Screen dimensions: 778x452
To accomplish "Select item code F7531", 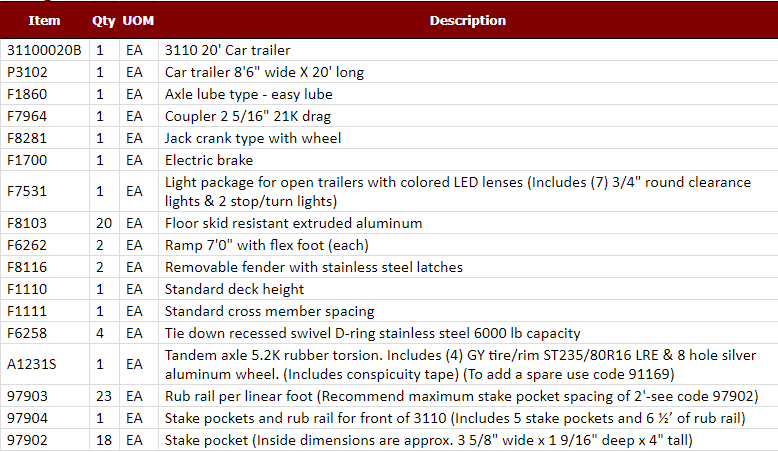I will [x=28, y=191].
